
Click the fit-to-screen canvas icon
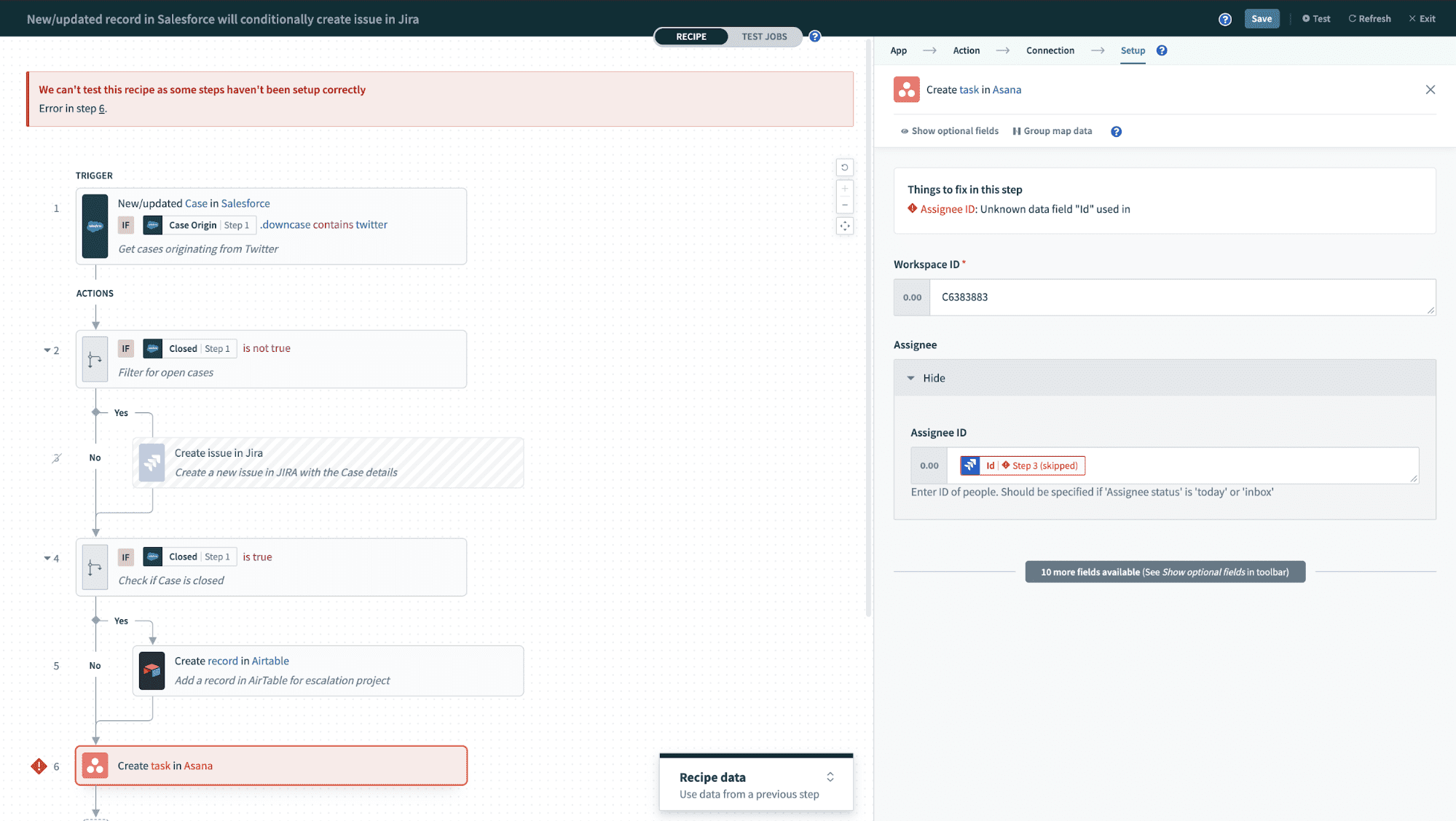click(x=845, y=226)
